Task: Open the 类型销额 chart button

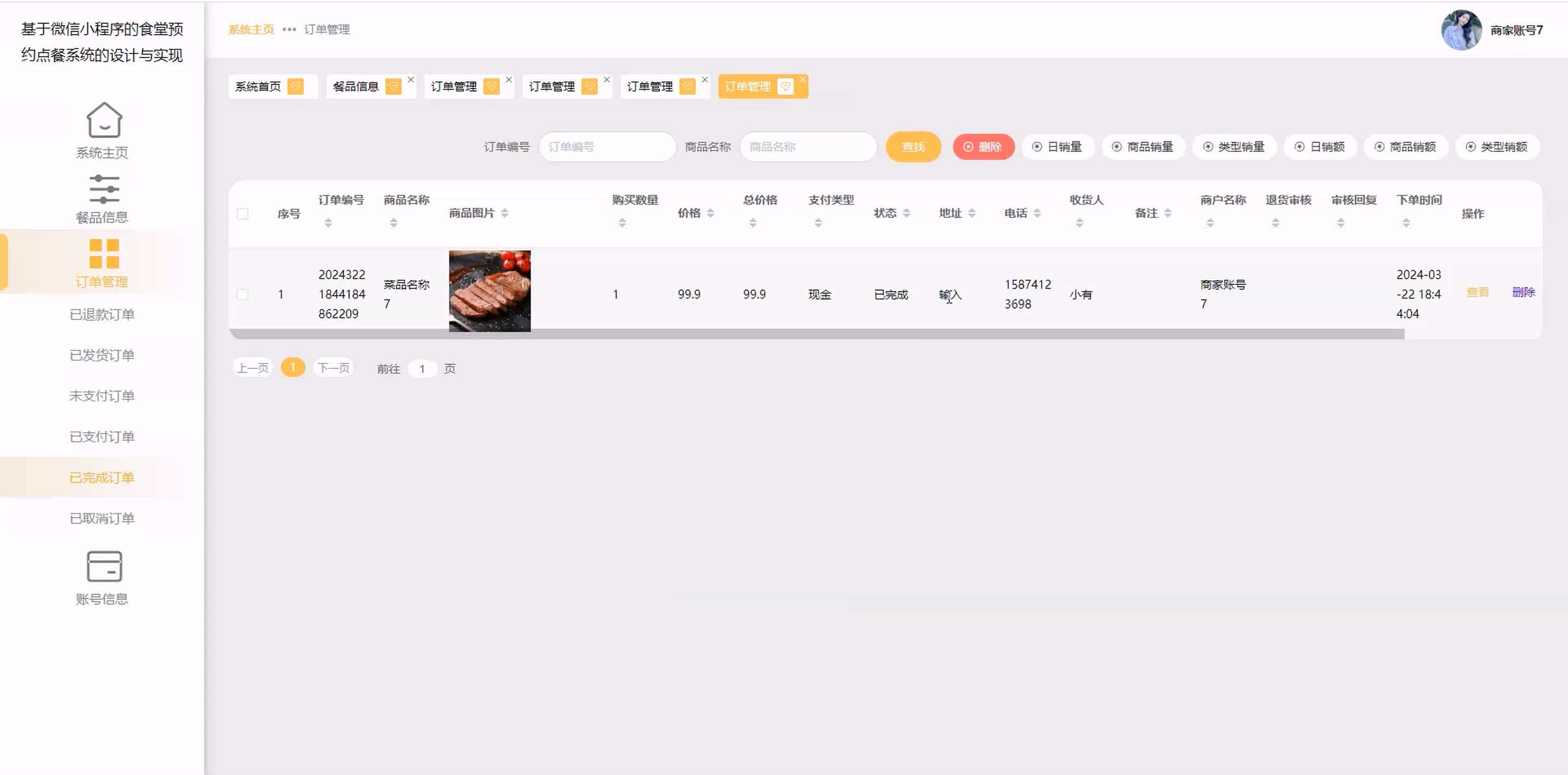Action: pos(1497,146)
